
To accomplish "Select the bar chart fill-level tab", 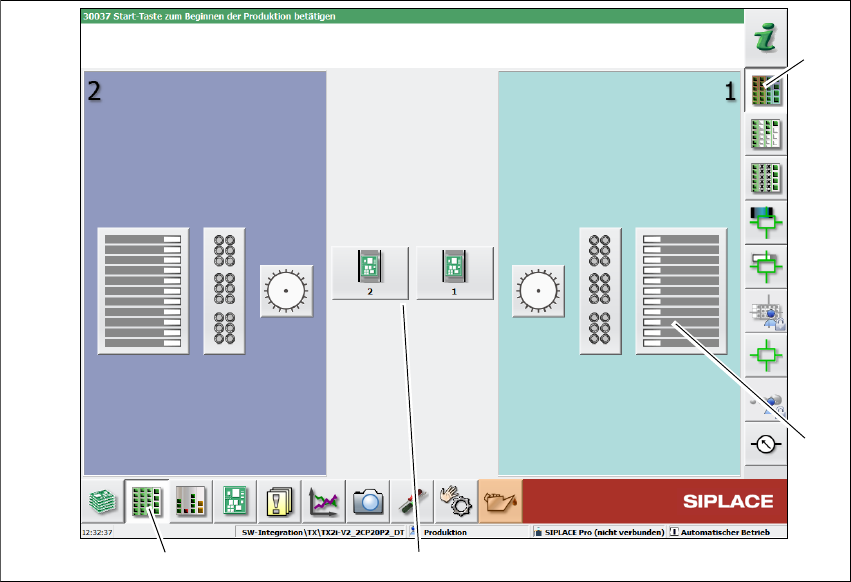I will click(x=190, y=501).
